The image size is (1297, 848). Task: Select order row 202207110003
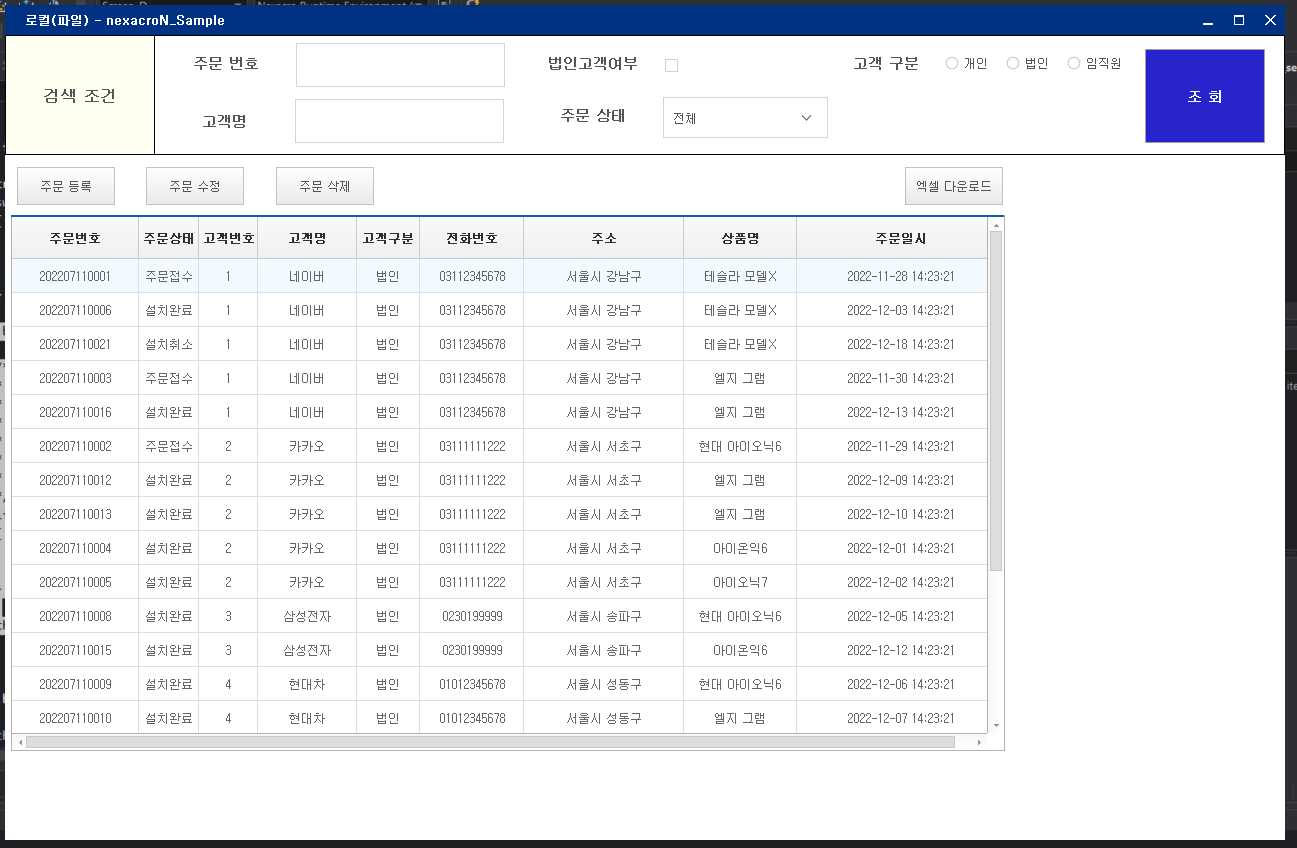pos(499,378)
